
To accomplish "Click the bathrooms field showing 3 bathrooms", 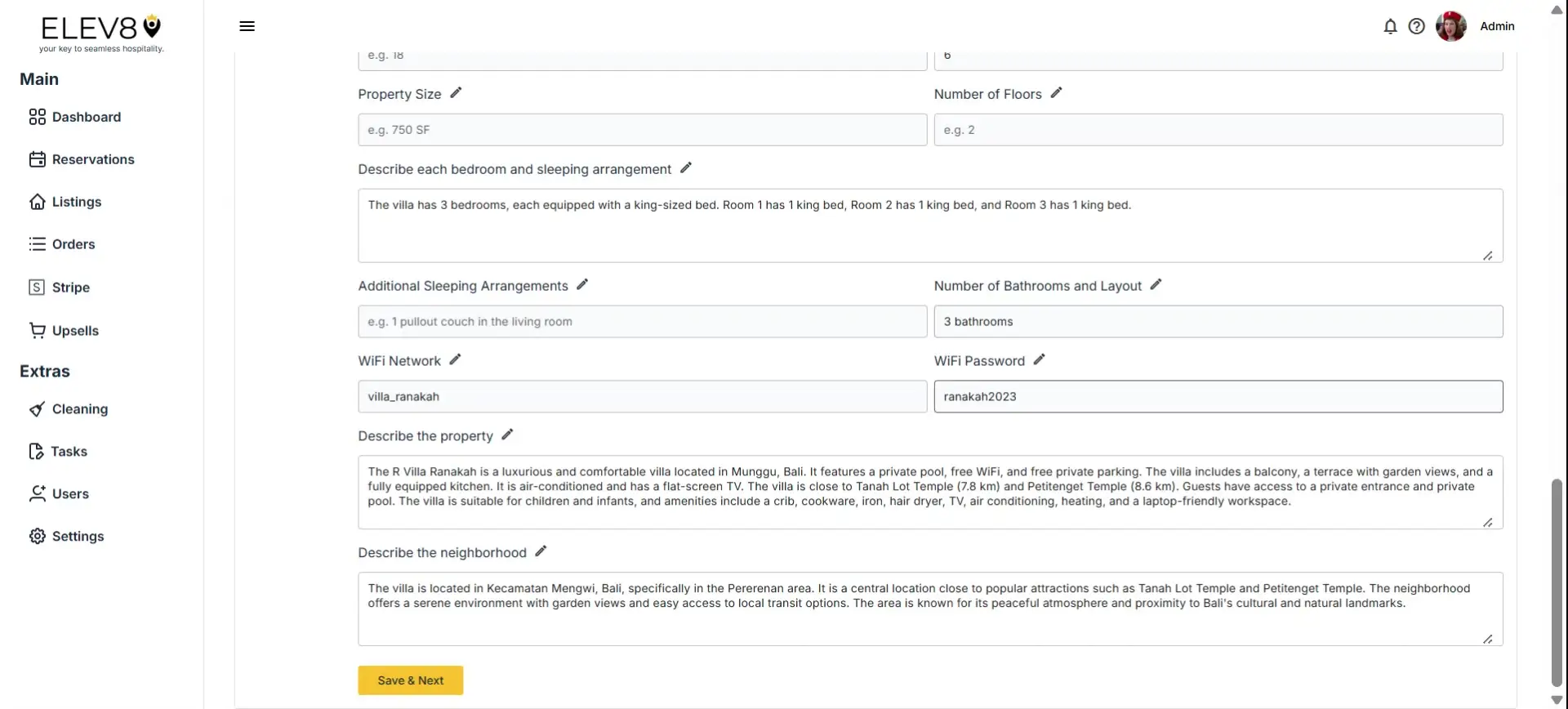I will 1218,322.
